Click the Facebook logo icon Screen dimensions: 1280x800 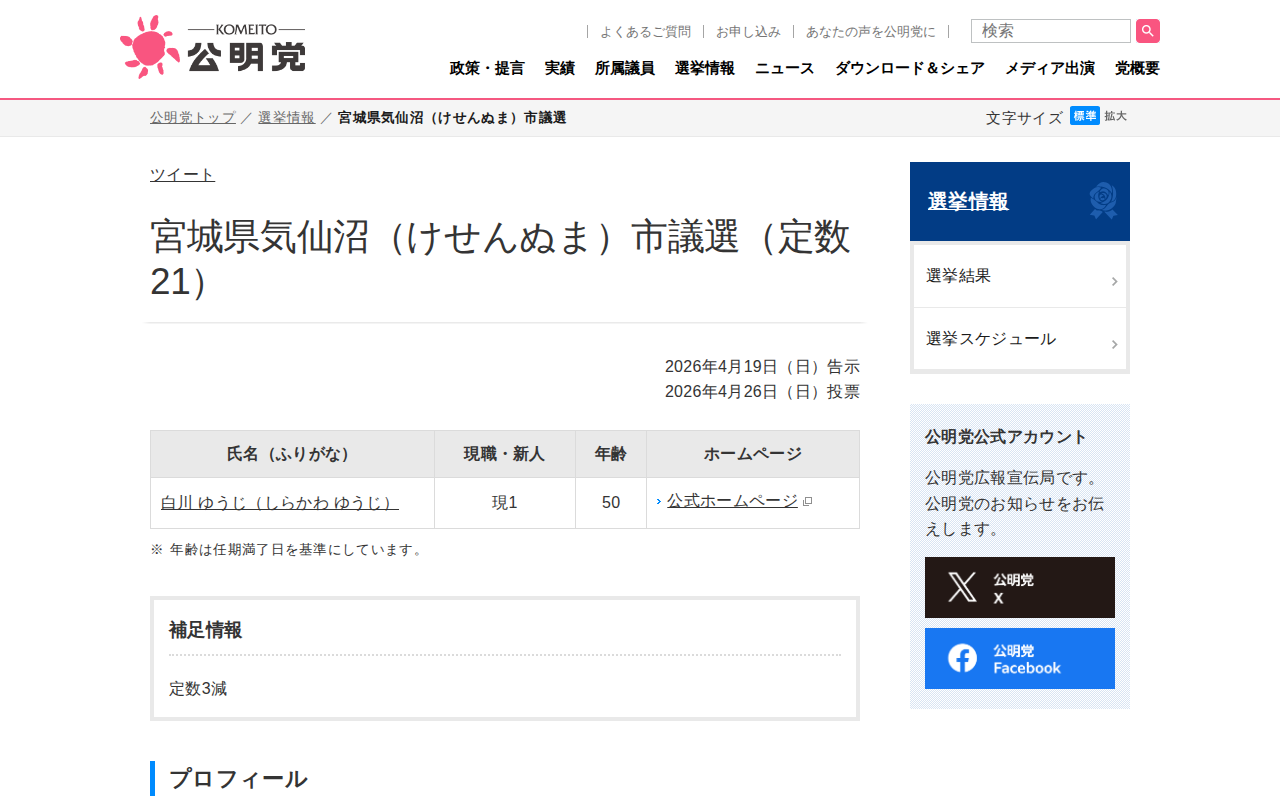pos(962,658)
